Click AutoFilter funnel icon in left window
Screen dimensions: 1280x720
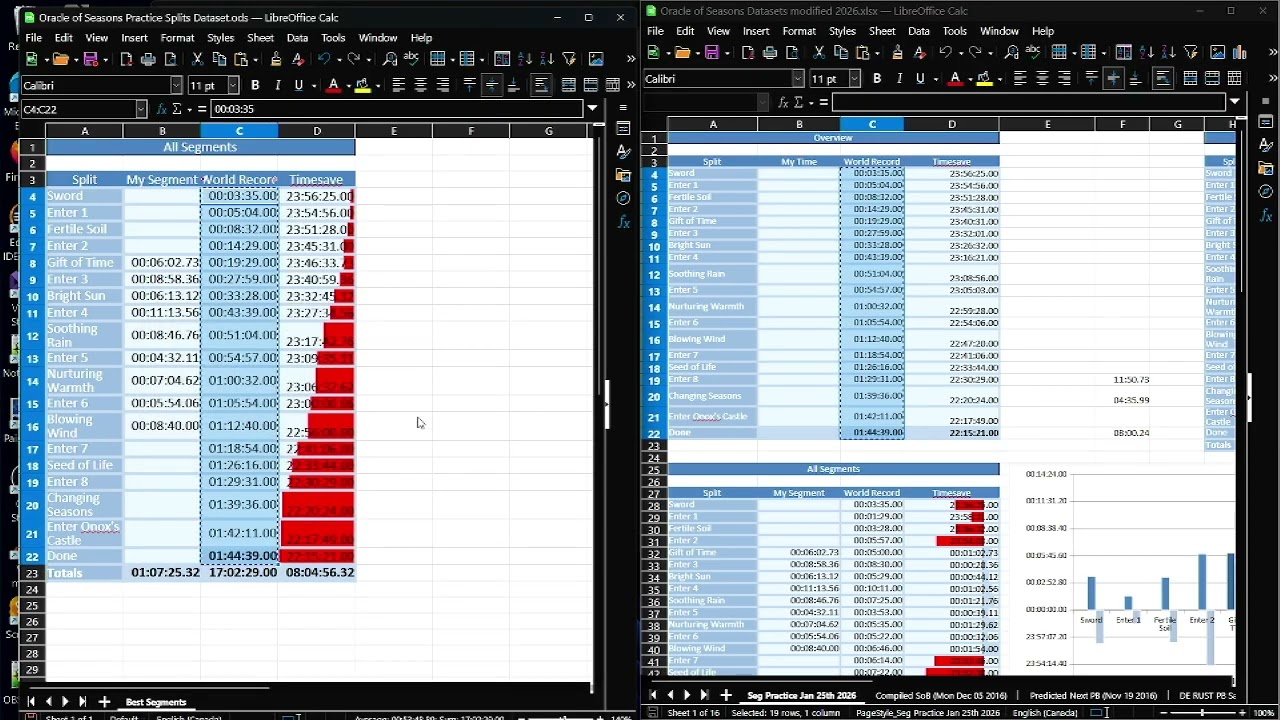coord(569,60)
